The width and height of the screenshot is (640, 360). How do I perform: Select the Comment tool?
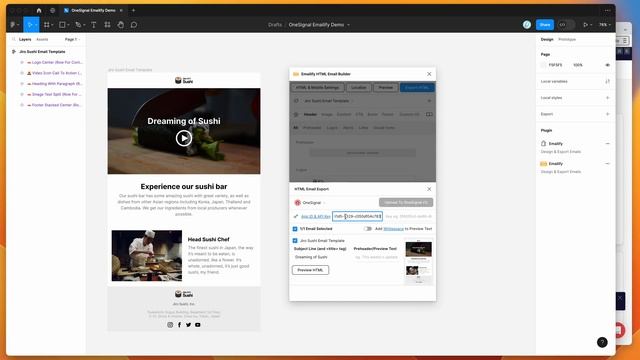click(134, 25)
